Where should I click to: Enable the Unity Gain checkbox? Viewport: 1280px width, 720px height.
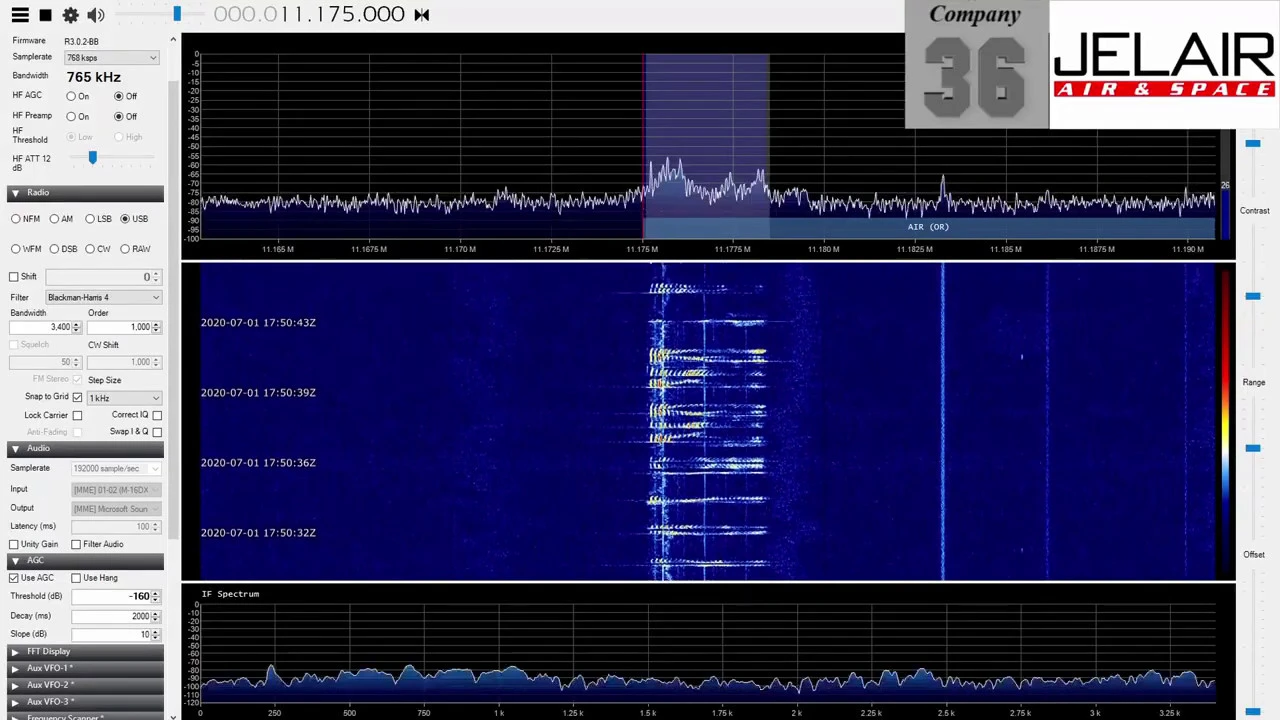point(14,544)
